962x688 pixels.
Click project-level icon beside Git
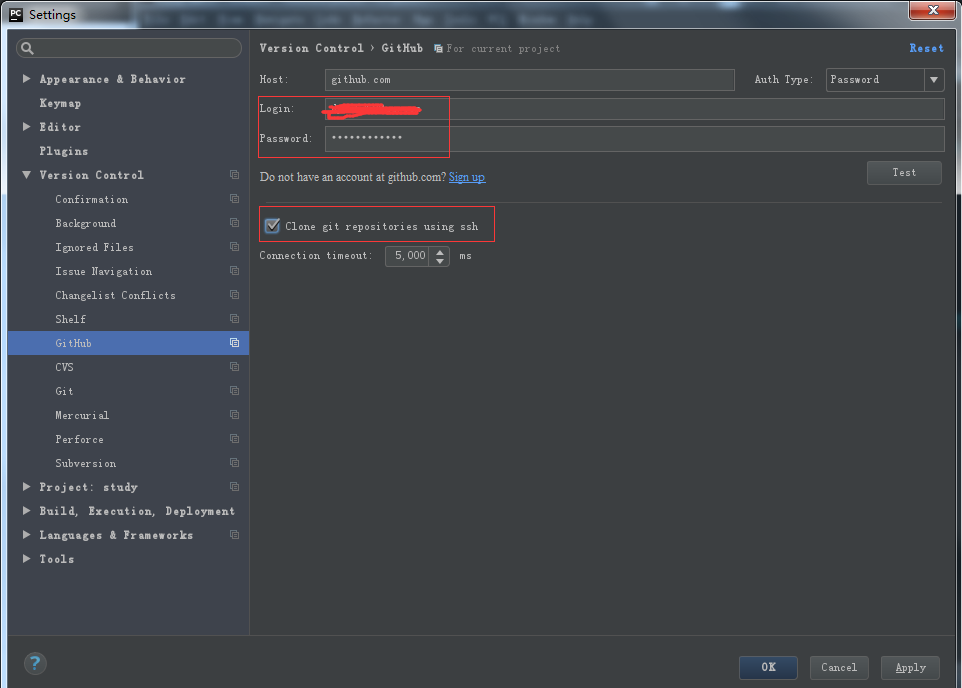pos(234,390)
